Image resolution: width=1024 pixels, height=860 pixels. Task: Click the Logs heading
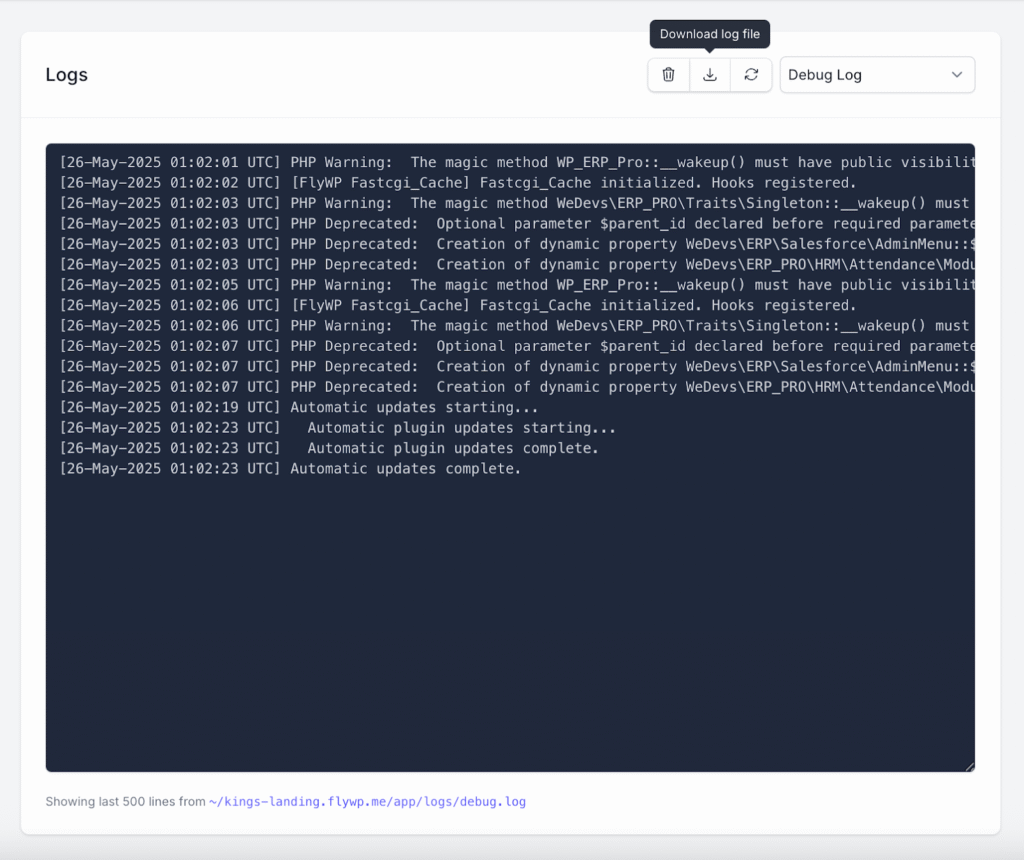pyautogui.click(x=67, y=74)
